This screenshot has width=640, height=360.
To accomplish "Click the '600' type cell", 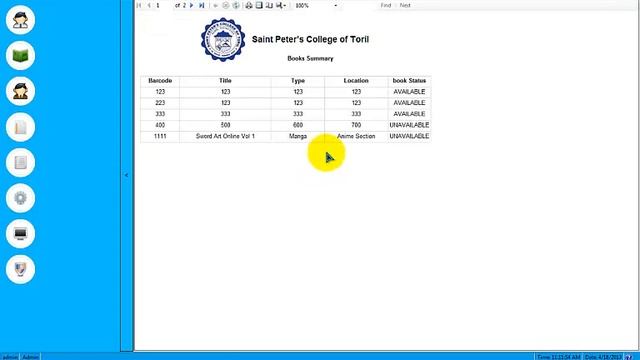I will 298,125.
